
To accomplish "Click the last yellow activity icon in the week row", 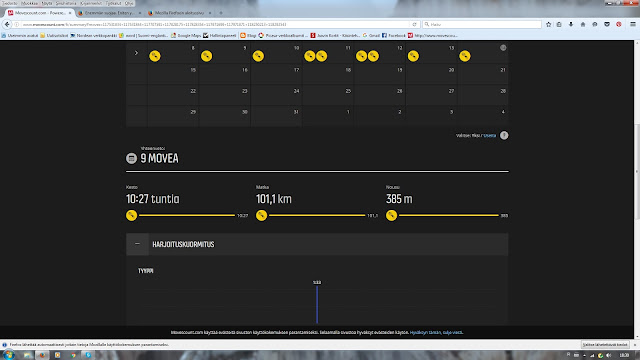I will click(x=465, y=56).
